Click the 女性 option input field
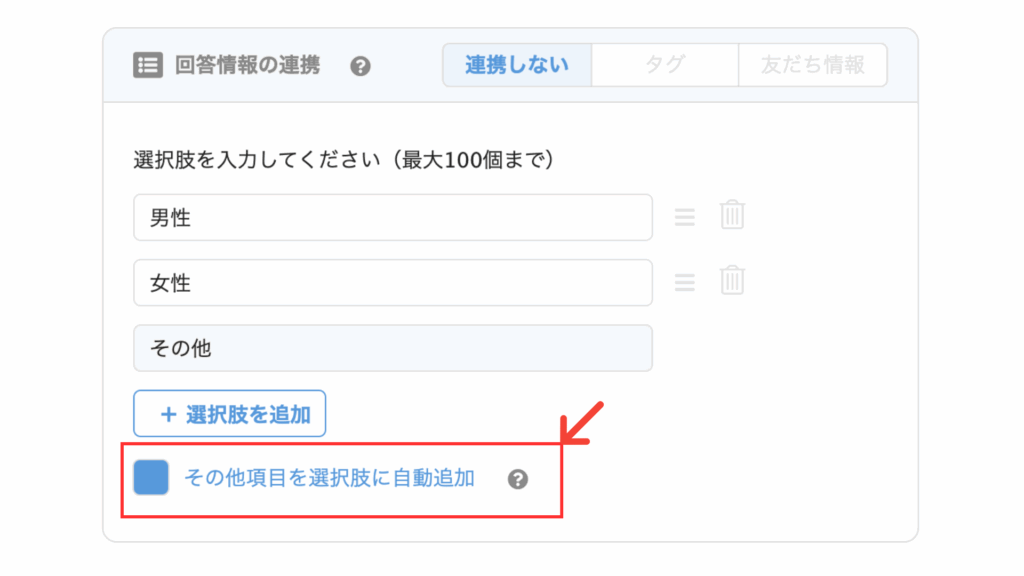Screen dimensions: 1024x576 [x=393, y=283]
